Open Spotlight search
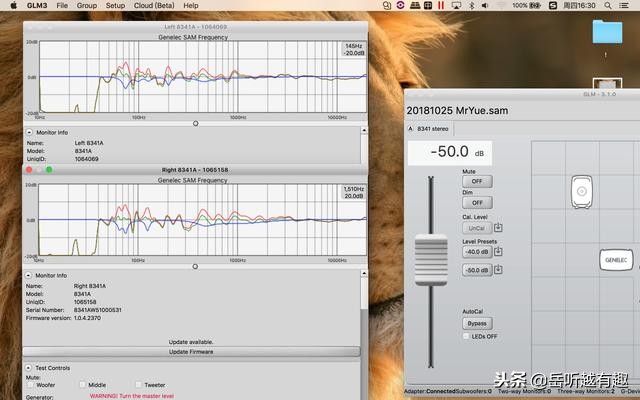 click(x=608, y=5)
